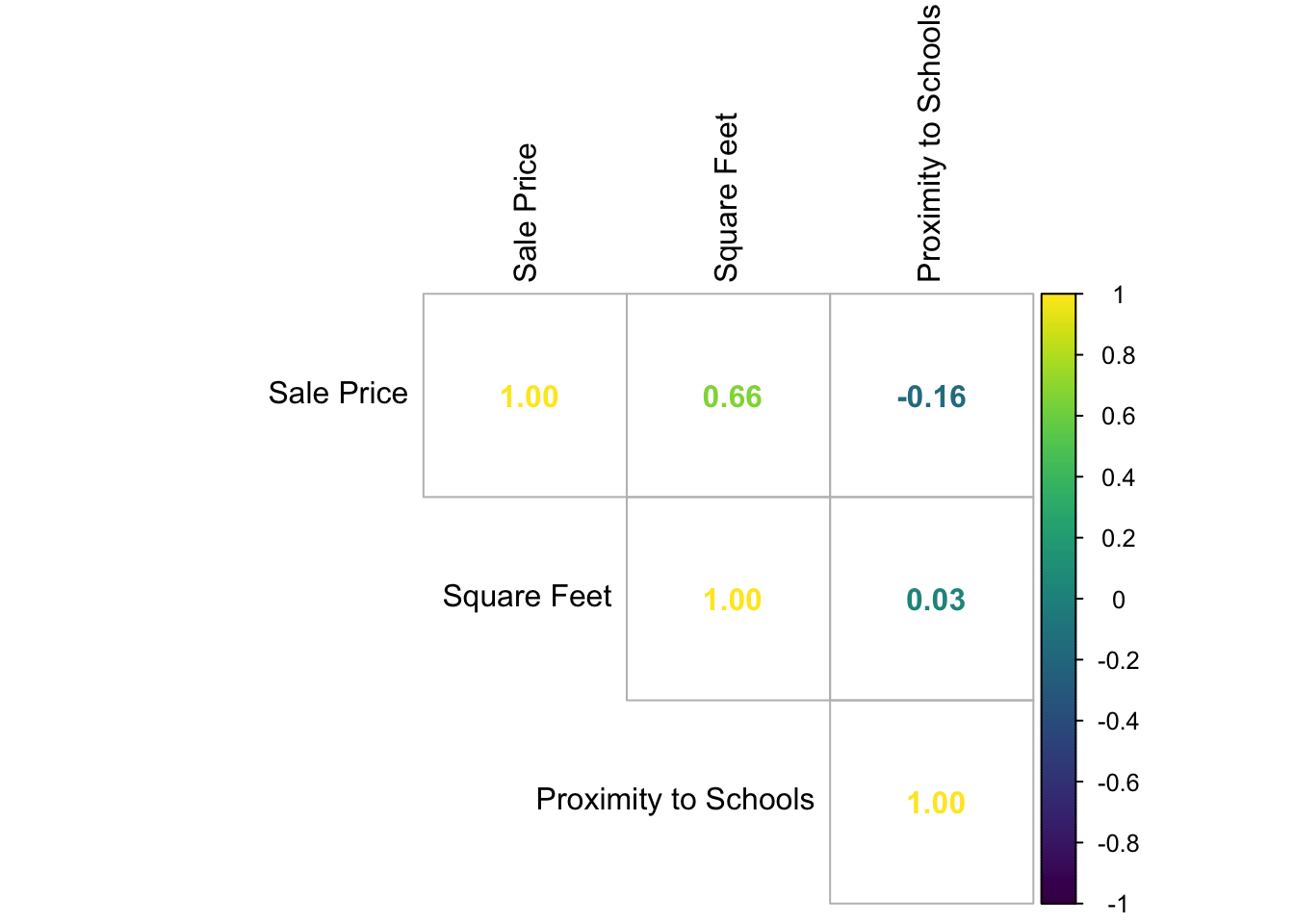Click the 0.8 tick label on the color legend
The height and width of the screenshot is (924, 1294).
1118,356
